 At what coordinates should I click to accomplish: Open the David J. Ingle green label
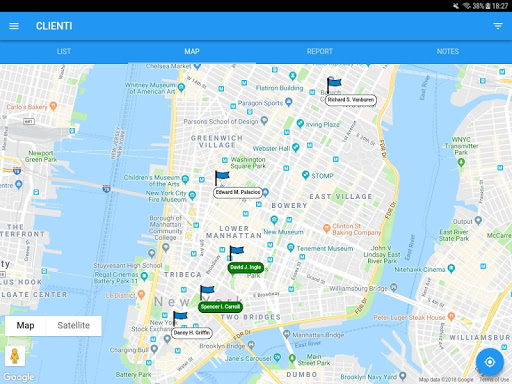246,267
